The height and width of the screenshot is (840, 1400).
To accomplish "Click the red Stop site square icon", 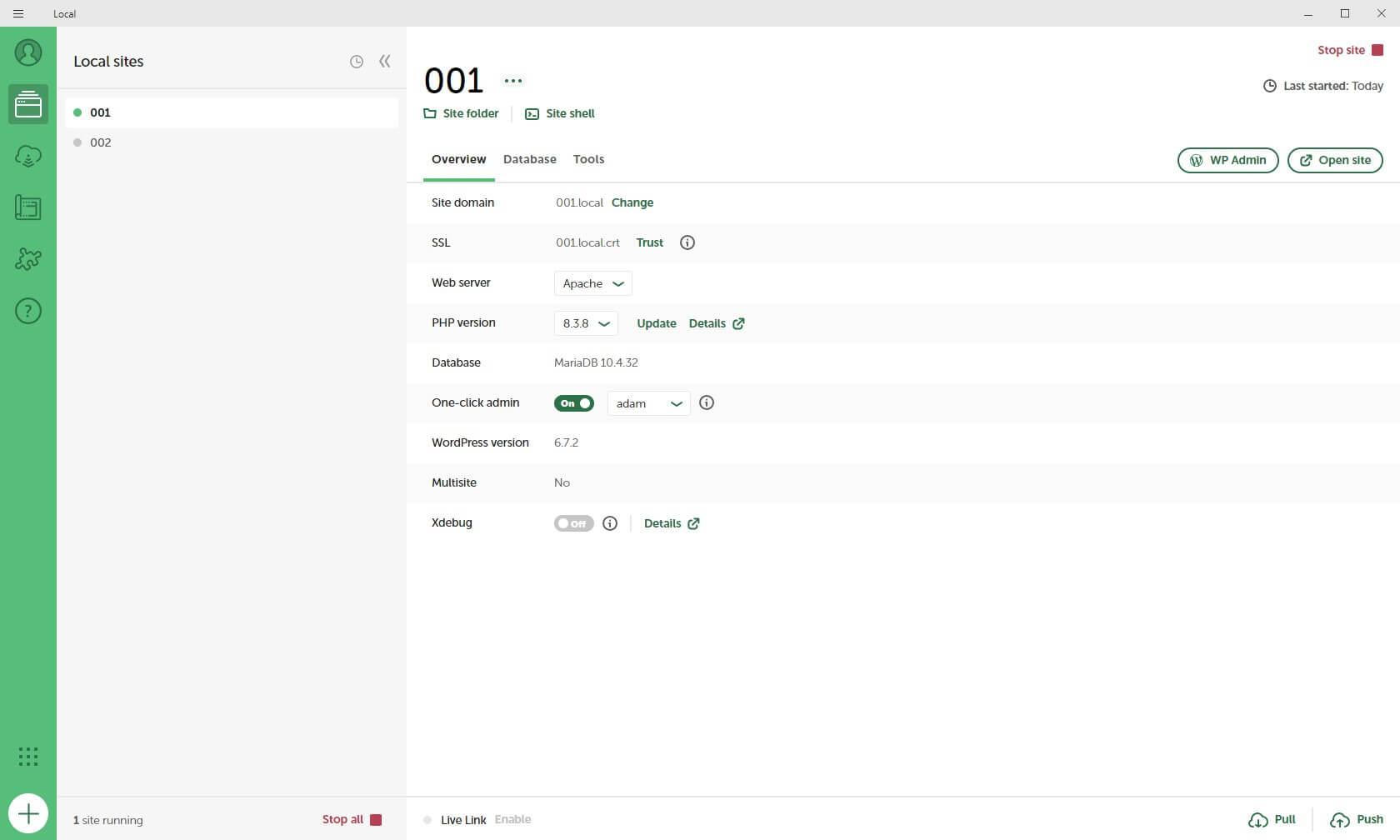I will coord(1377,50).
